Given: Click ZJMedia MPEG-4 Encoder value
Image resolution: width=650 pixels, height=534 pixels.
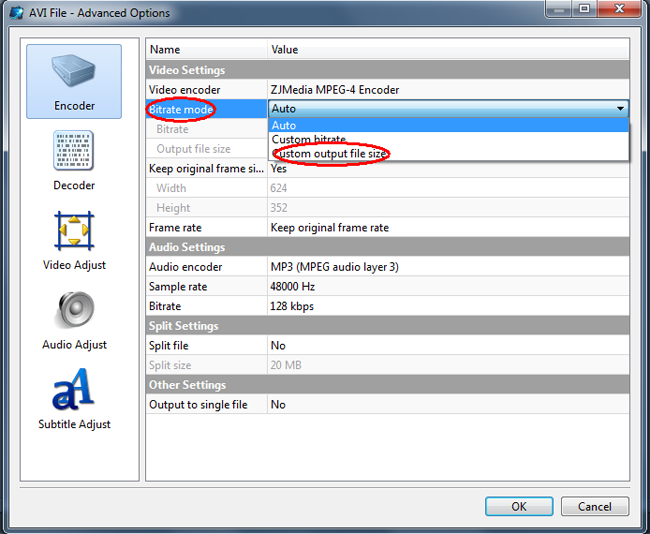Looking at the screenshot, I should (x=335, y=90).
